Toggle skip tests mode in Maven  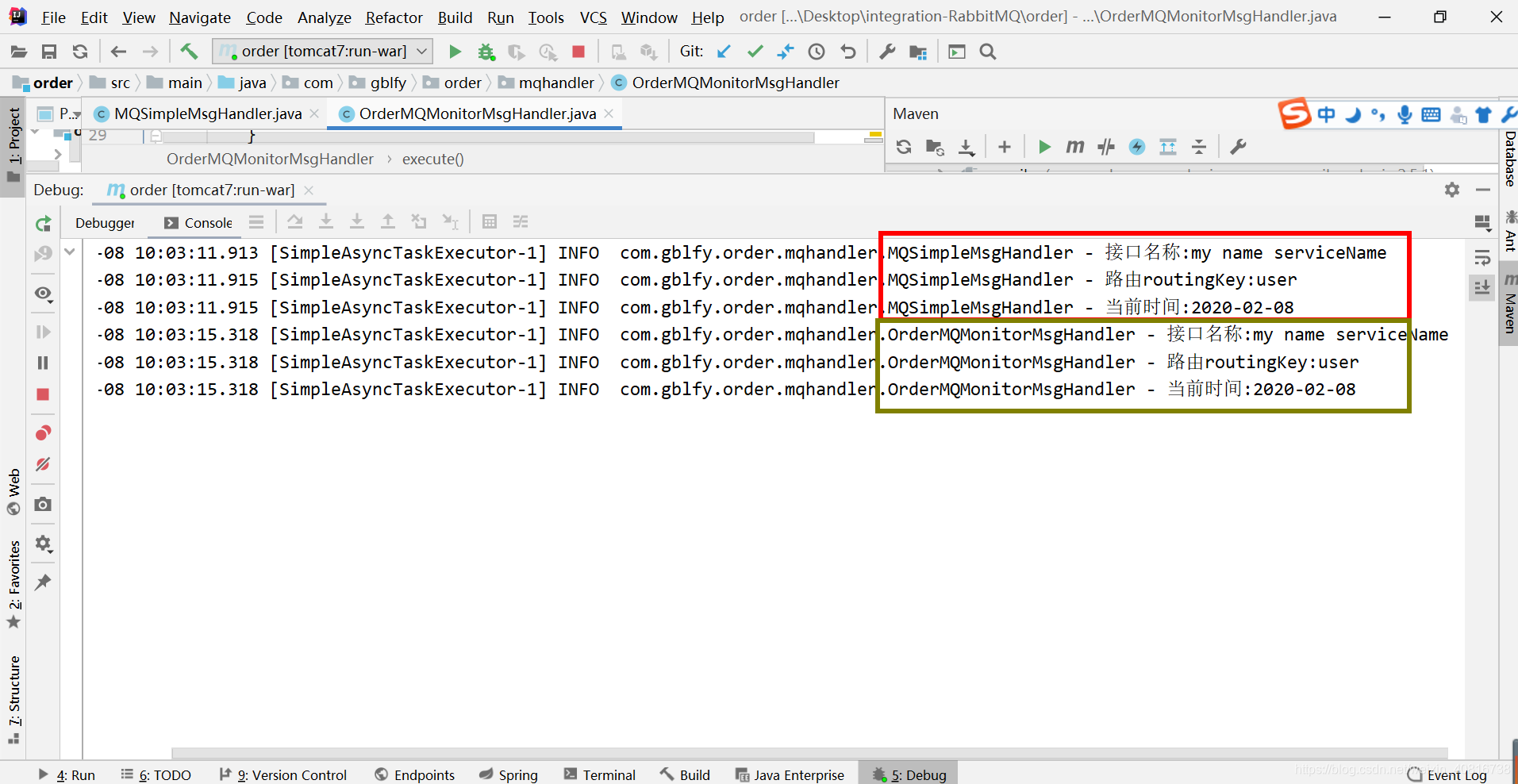click(x=1137, y=147)
